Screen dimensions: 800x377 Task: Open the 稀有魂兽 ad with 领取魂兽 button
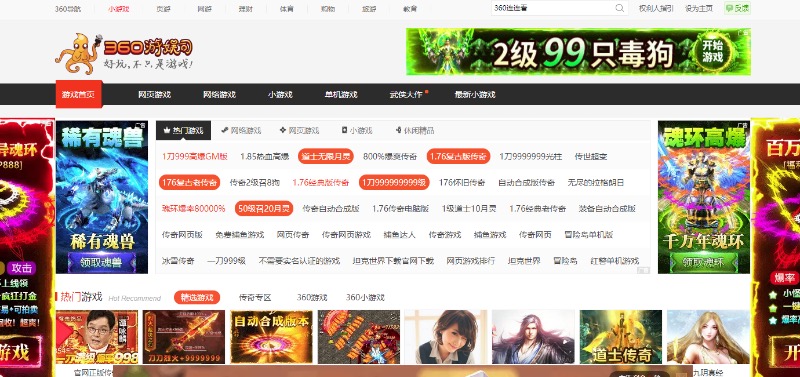pos(102,197)
